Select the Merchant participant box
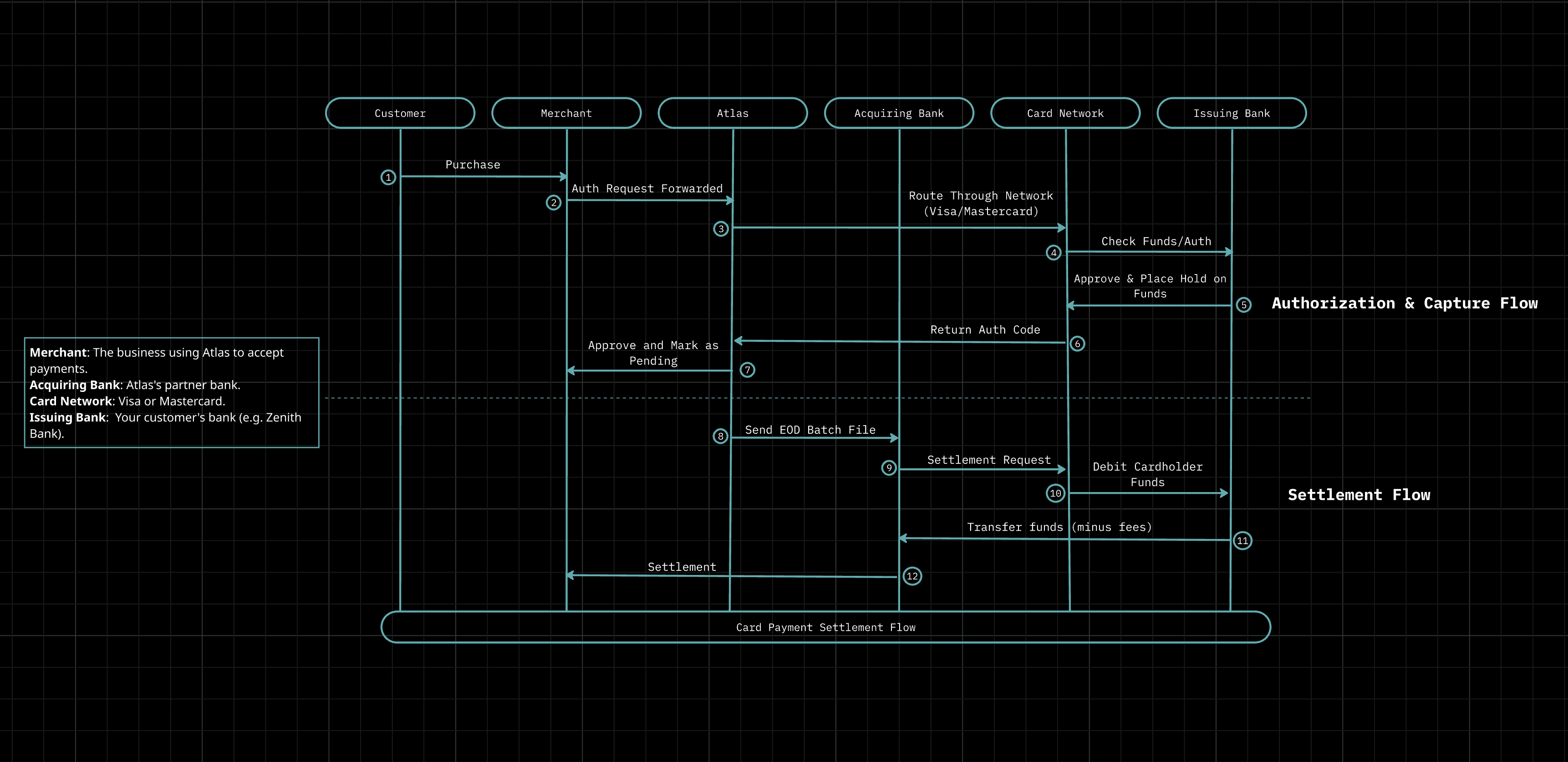Viewport: 1568px width, 762px height. [x=566, y=113]
